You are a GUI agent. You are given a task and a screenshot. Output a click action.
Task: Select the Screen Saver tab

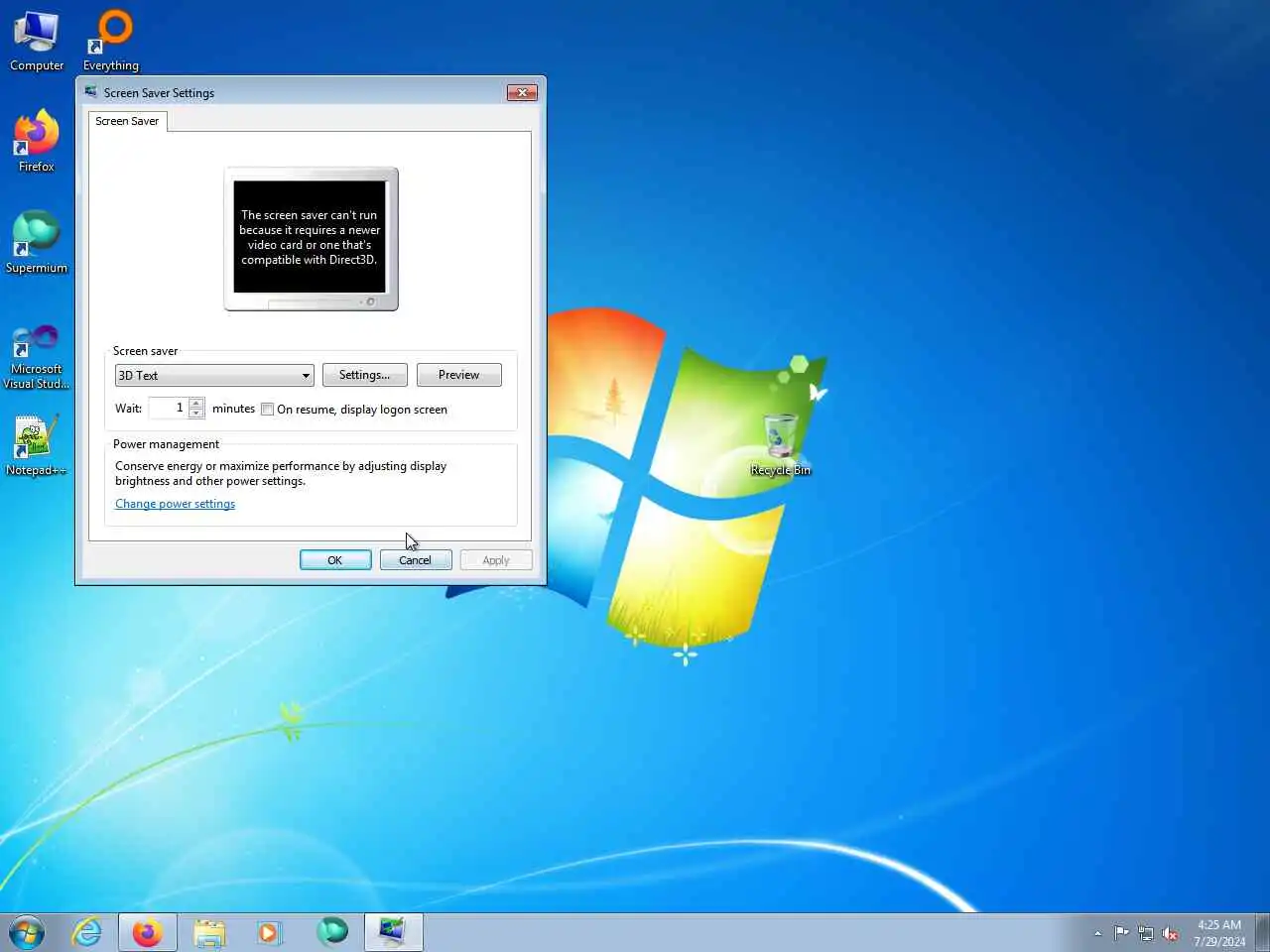click(x=127, y=121)
